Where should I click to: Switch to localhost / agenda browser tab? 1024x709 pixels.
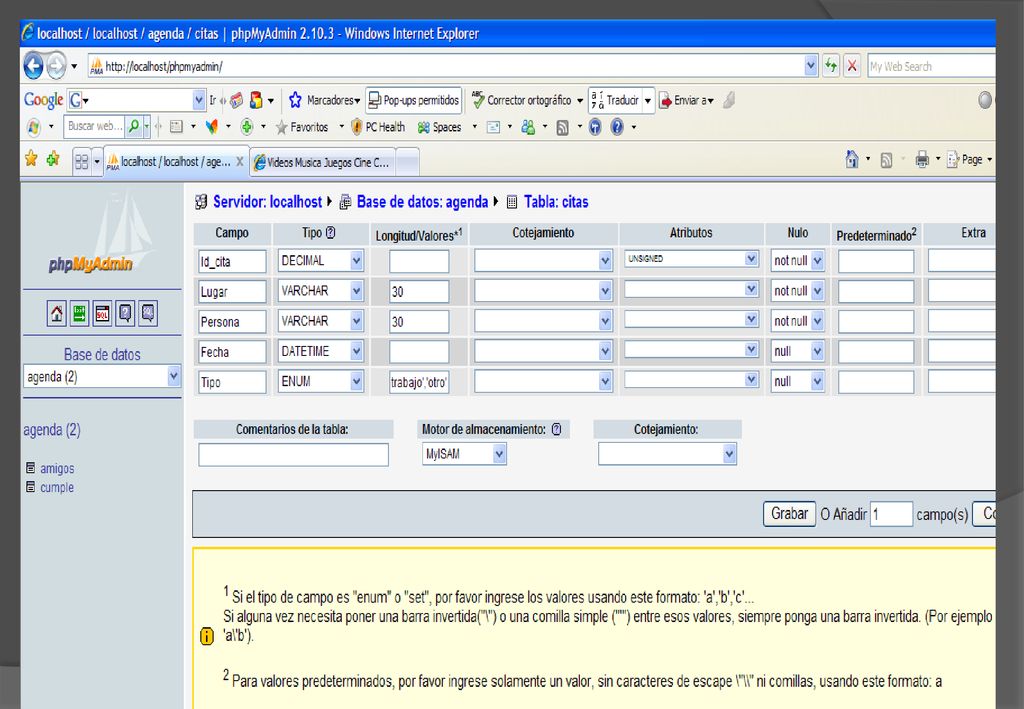coord(176,161)
